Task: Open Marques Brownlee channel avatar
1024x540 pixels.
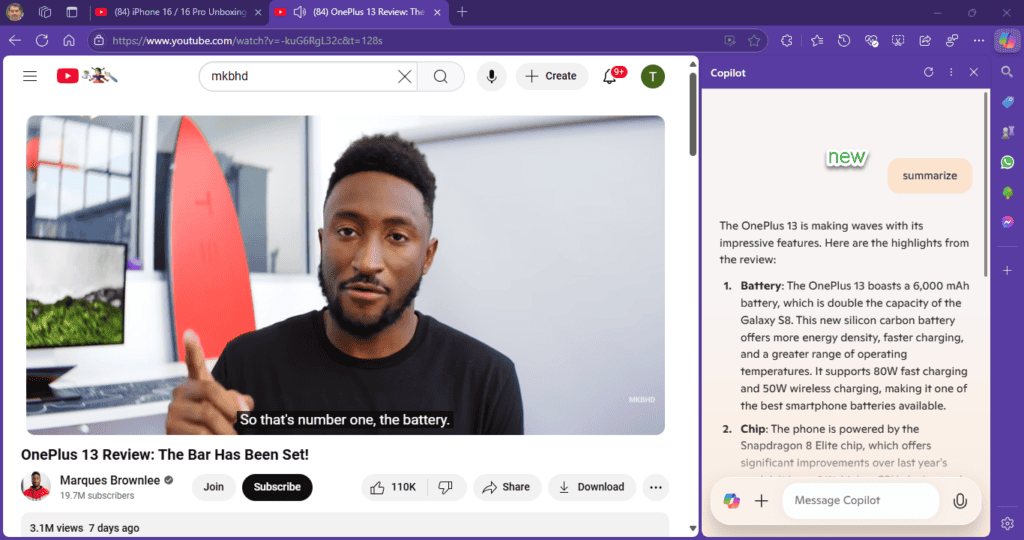Action: 36,486
